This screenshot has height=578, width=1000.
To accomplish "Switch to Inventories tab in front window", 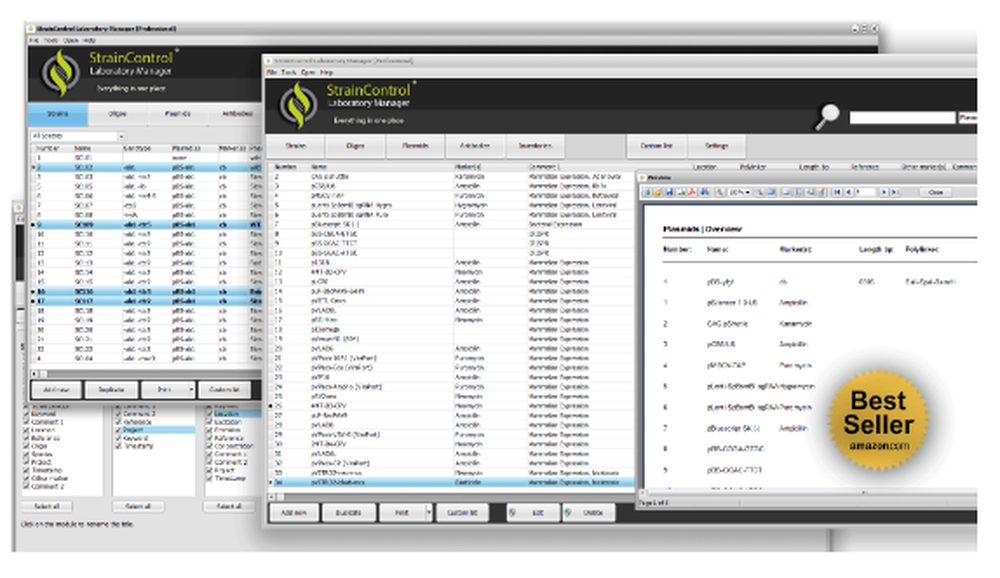I will [x=535, y=146].
